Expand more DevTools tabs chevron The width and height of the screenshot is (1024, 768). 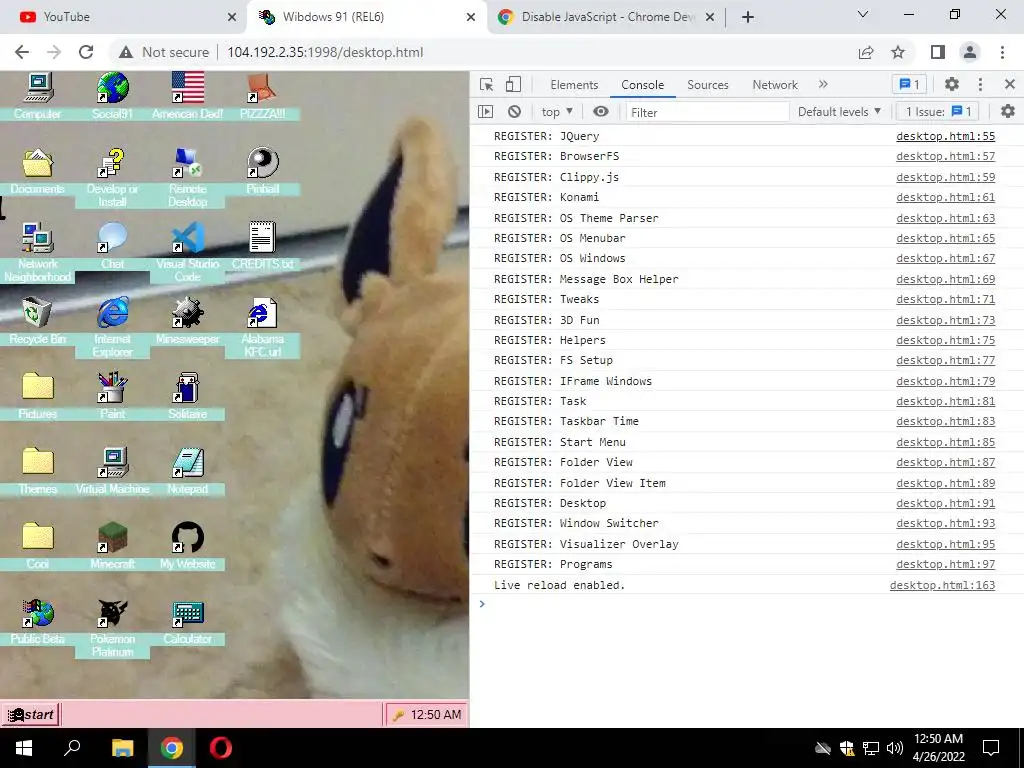[x=823, y=84]
